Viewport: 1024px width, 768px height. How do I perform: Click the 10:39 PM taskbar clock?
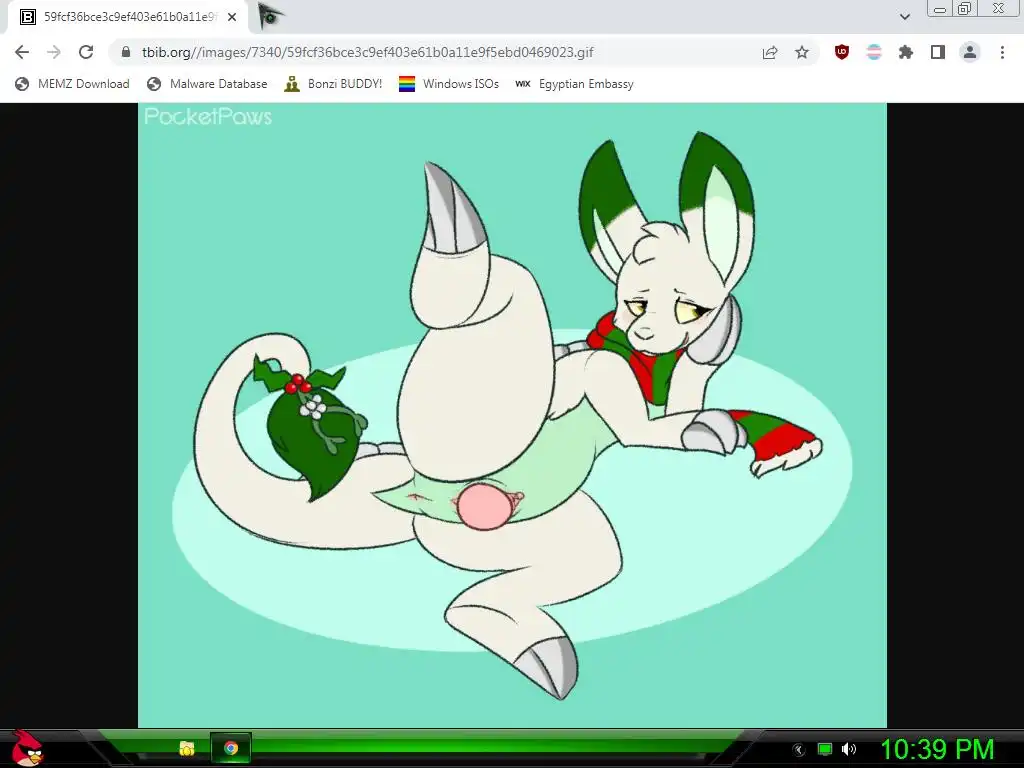pos(938,749)
